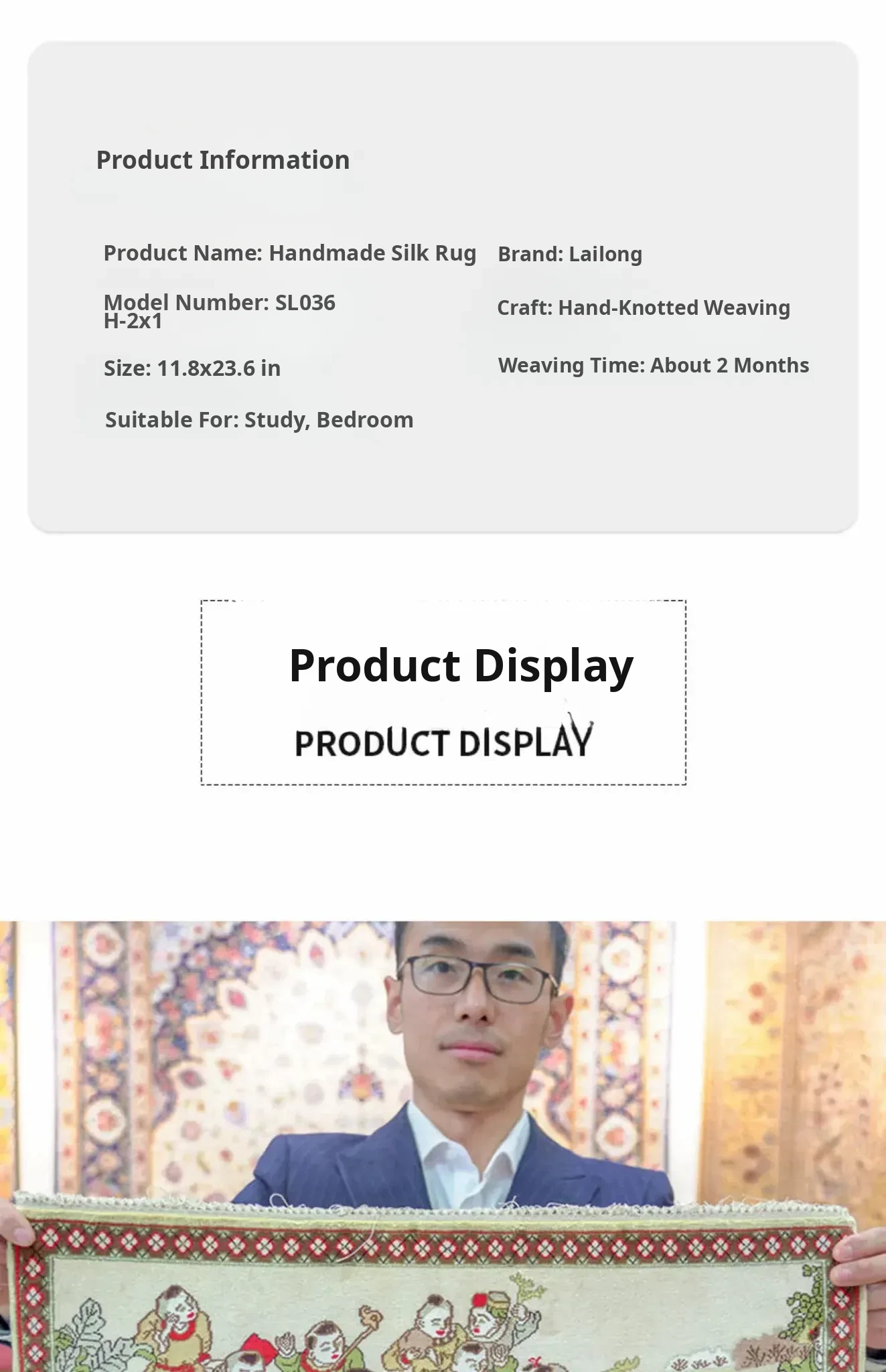
Task: Click Weaving Time About 2 Months
Action: point(653,366)
